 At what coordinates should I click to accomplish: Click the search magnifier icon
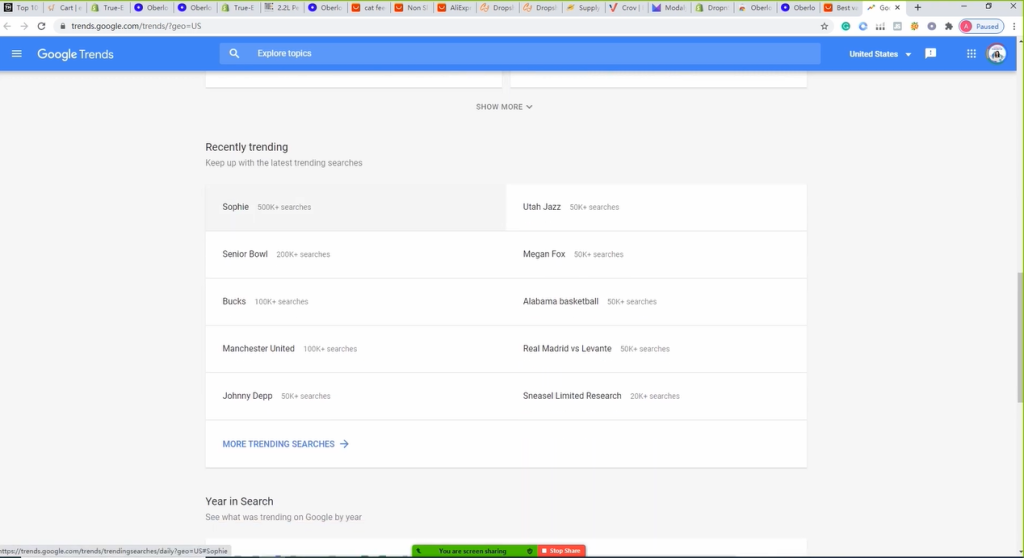(x=234, y=54)
